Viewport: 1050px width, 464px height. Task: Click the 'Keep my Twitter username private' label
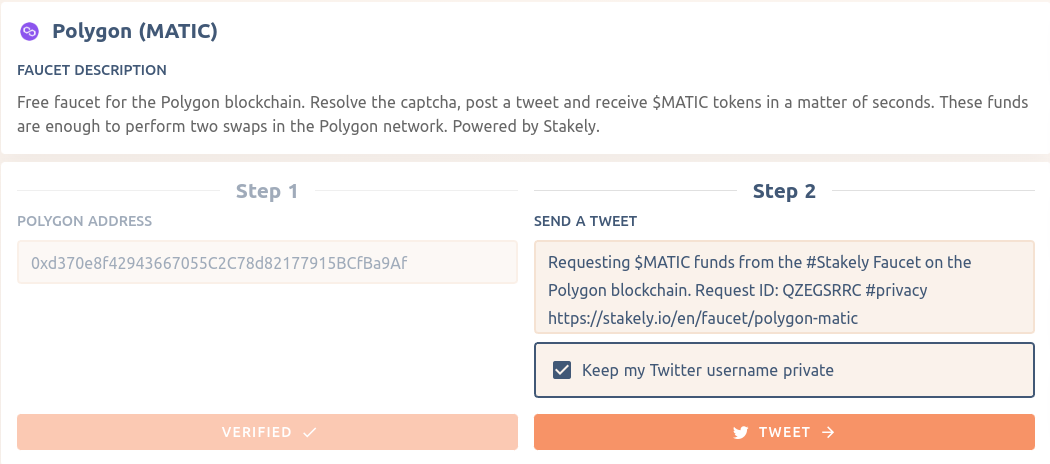[707, 371]
